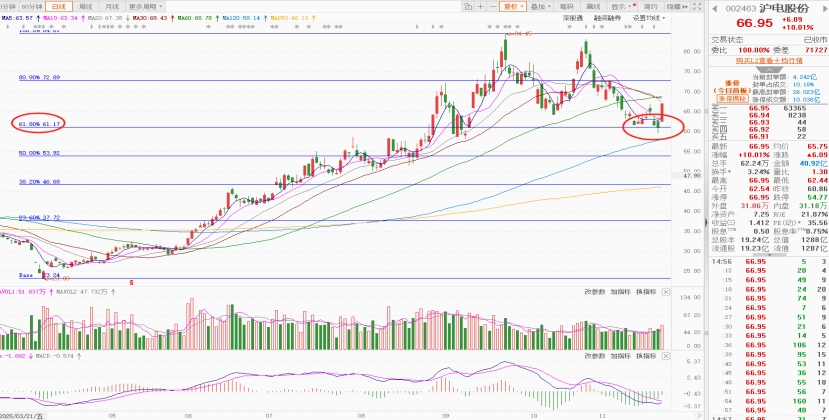Viewport: 829px width, 420px height.
Task: Click the 80.90% 72.89 Fibonacci label
Action: point(40,77)
